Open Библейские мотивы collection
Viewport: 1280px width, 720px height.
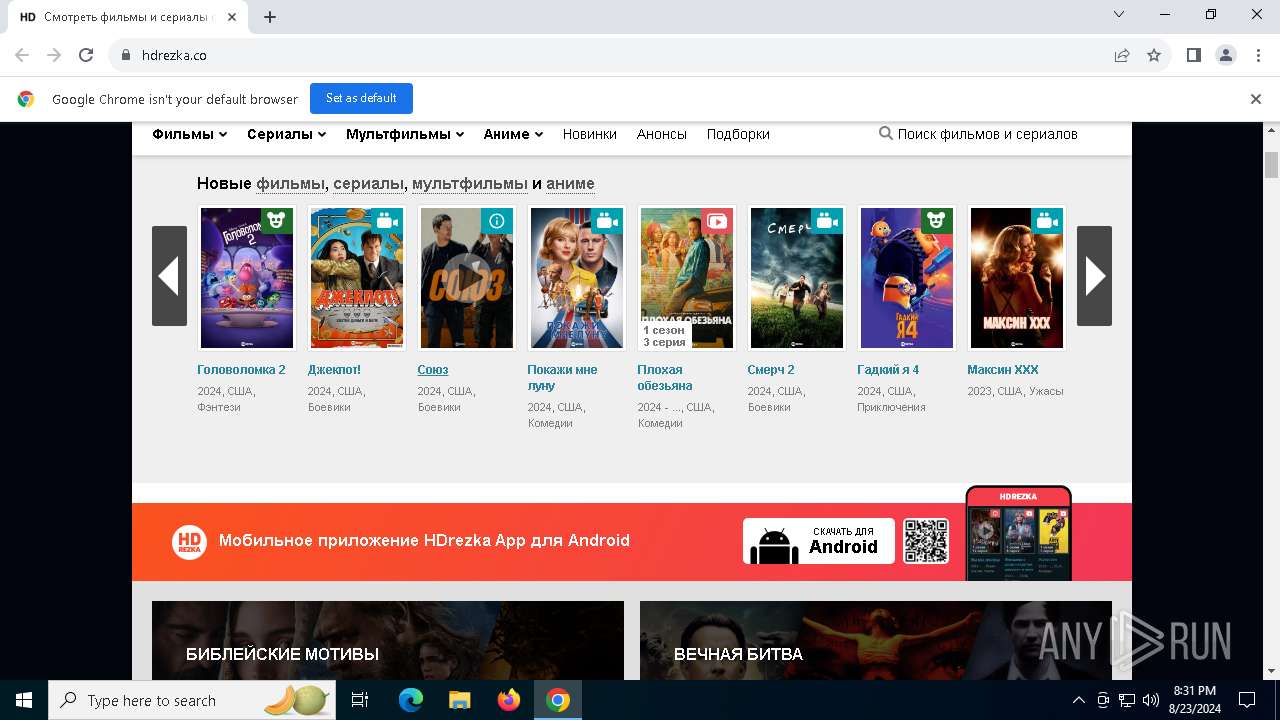pos(388,640)
